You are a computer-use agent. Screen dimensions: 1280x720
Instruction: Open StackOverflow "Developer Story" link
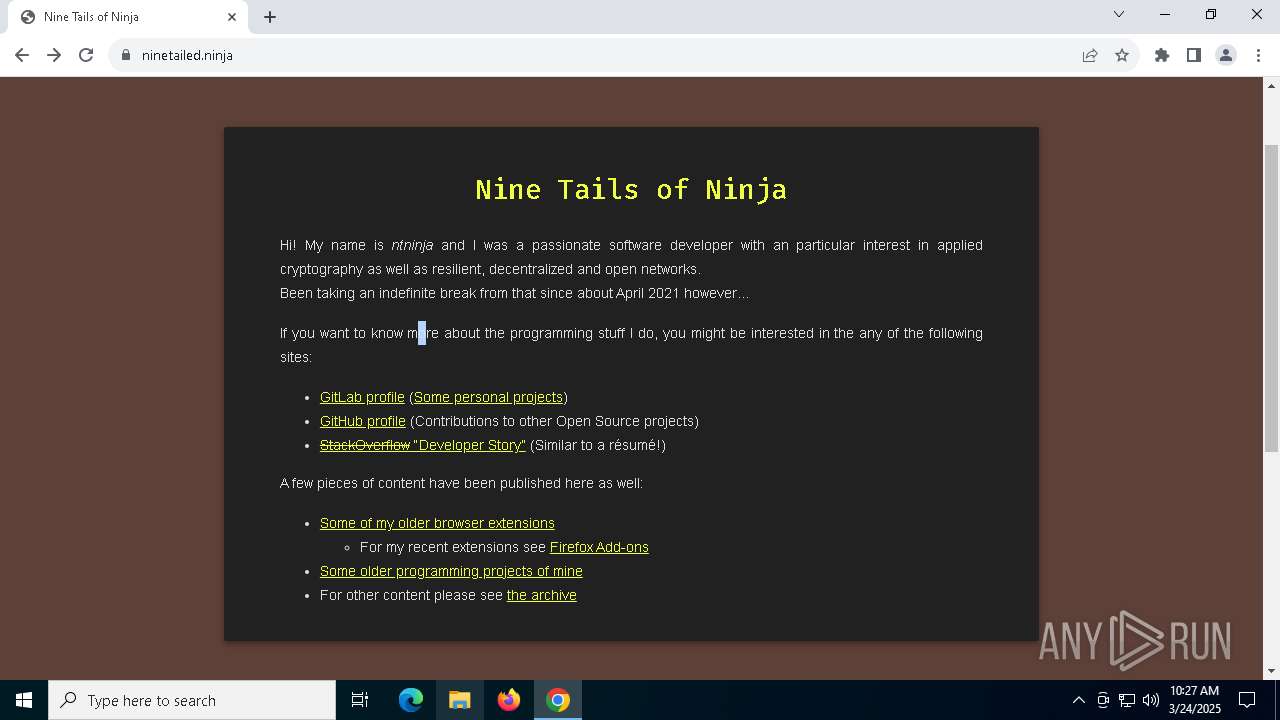point(423,445)
